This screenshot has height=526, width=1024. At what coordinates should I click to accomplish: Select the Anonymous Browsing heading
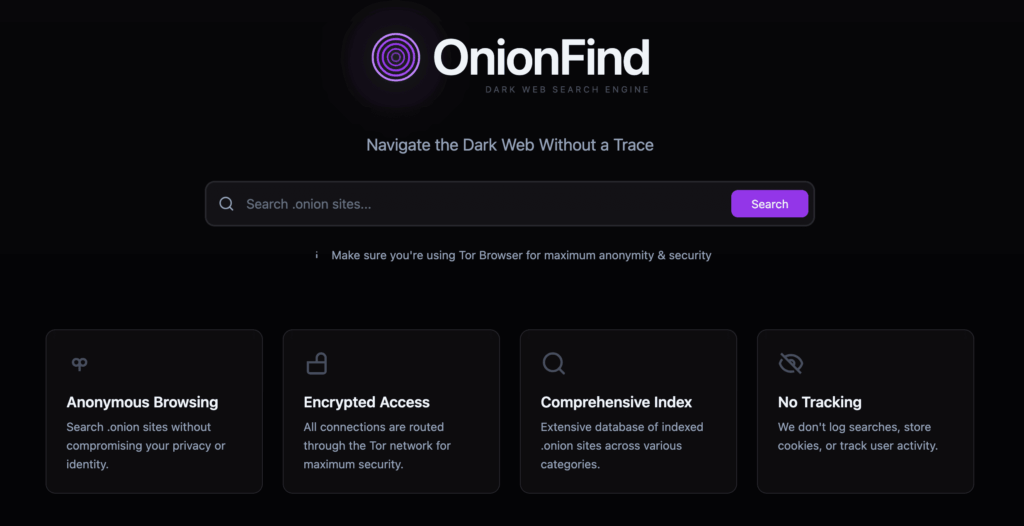point(142,402)
